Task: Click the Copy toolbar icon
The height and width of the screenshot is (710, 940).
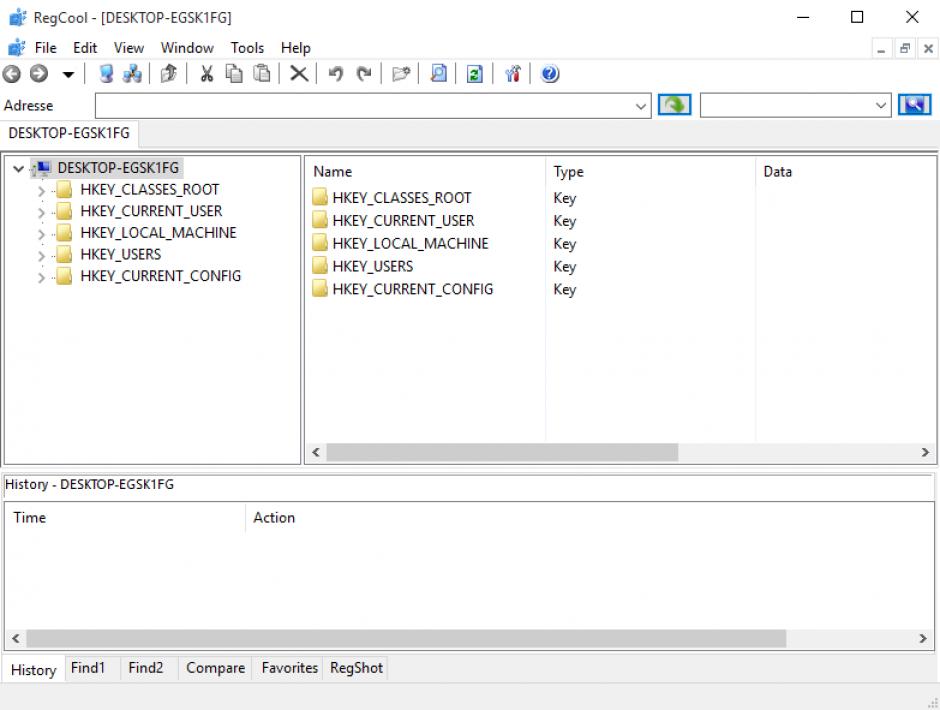Action: (234, 74)
